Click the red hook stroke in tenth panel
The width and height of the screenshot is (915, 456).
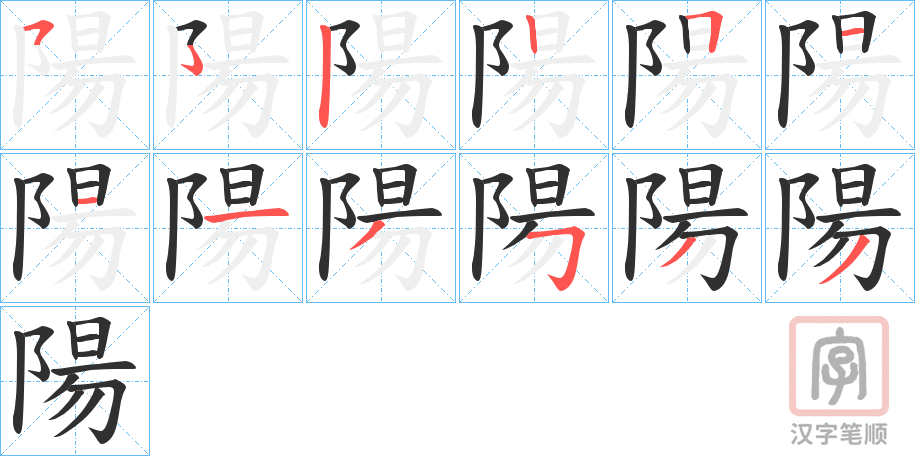[557, 257]
